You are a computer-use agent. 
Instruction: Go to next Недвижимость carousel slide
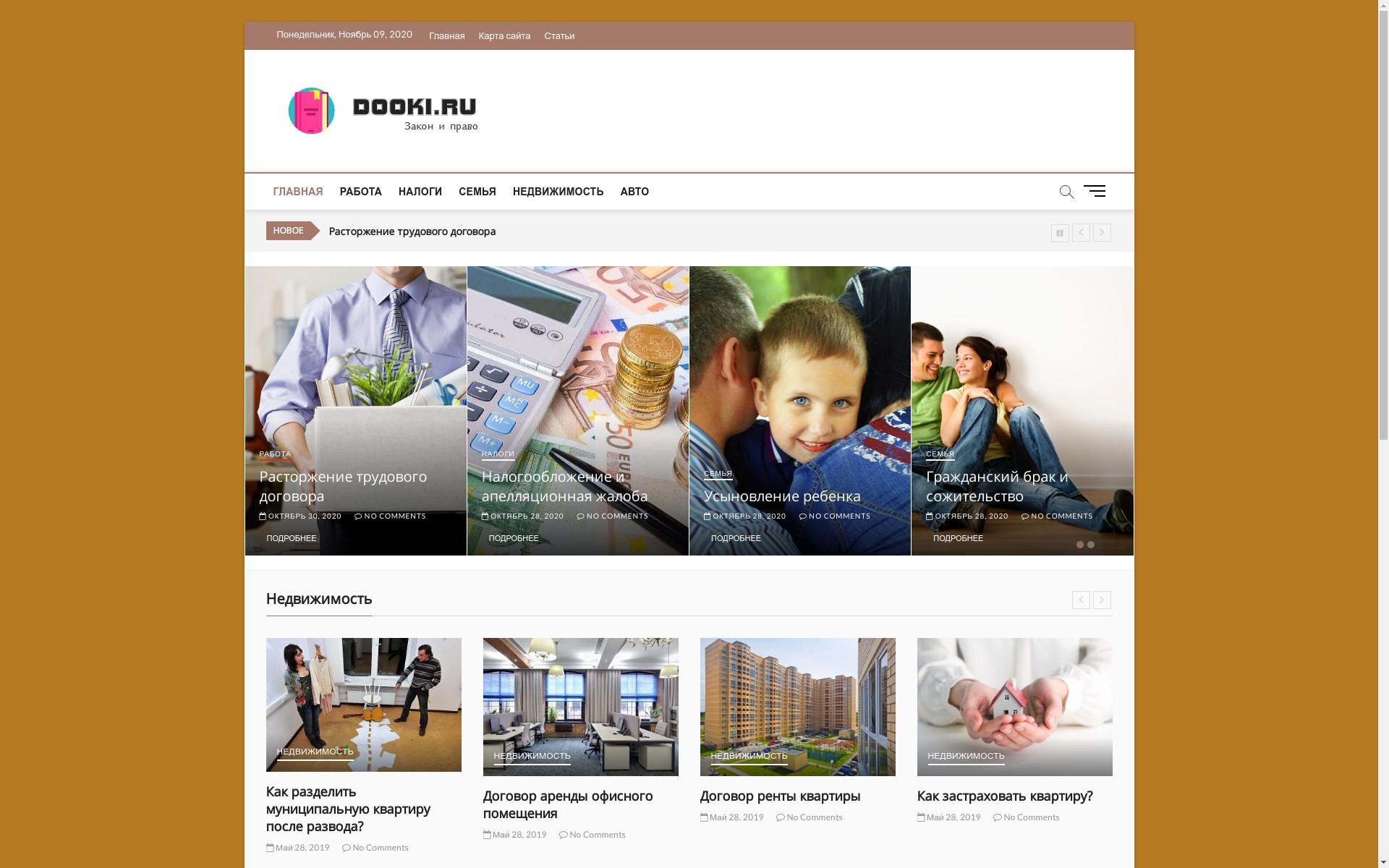1102,600
